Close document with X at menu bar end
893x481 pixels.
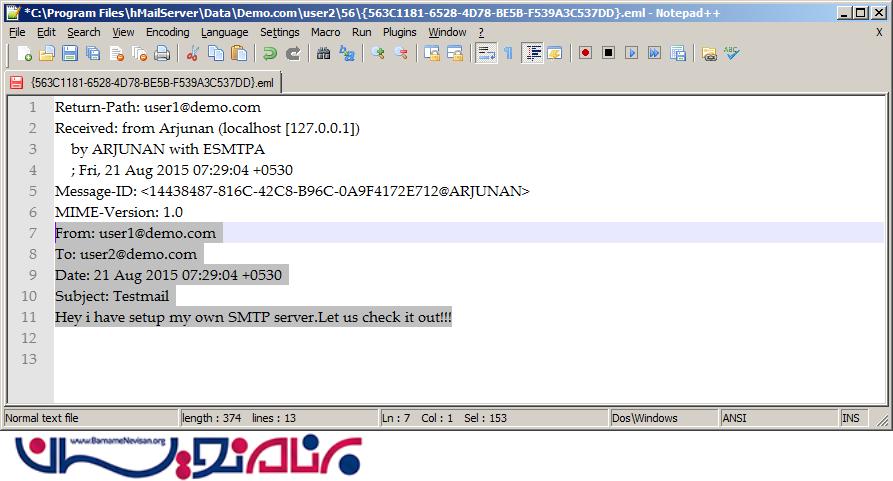879,32
